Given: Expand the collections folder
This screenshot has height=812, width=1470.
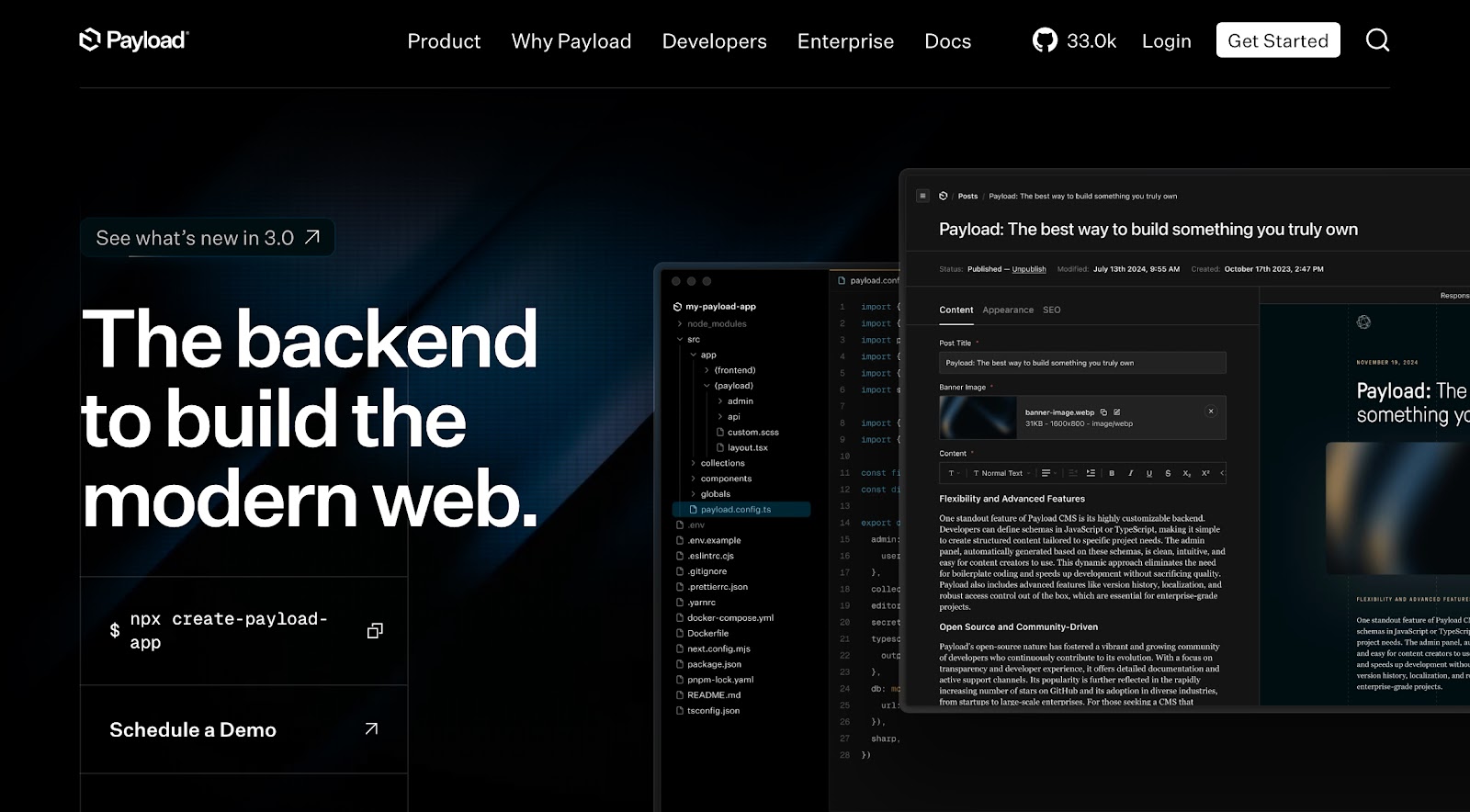Looking at the screenshot, I should pos(694,463).
